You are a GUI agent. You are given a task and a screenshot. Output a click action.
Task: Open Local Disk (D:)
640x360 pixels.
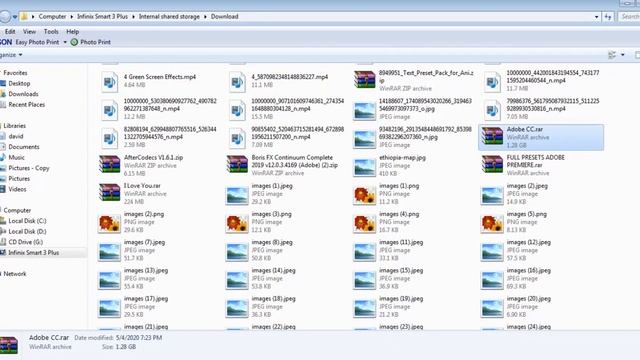click(x=27, y=231)
